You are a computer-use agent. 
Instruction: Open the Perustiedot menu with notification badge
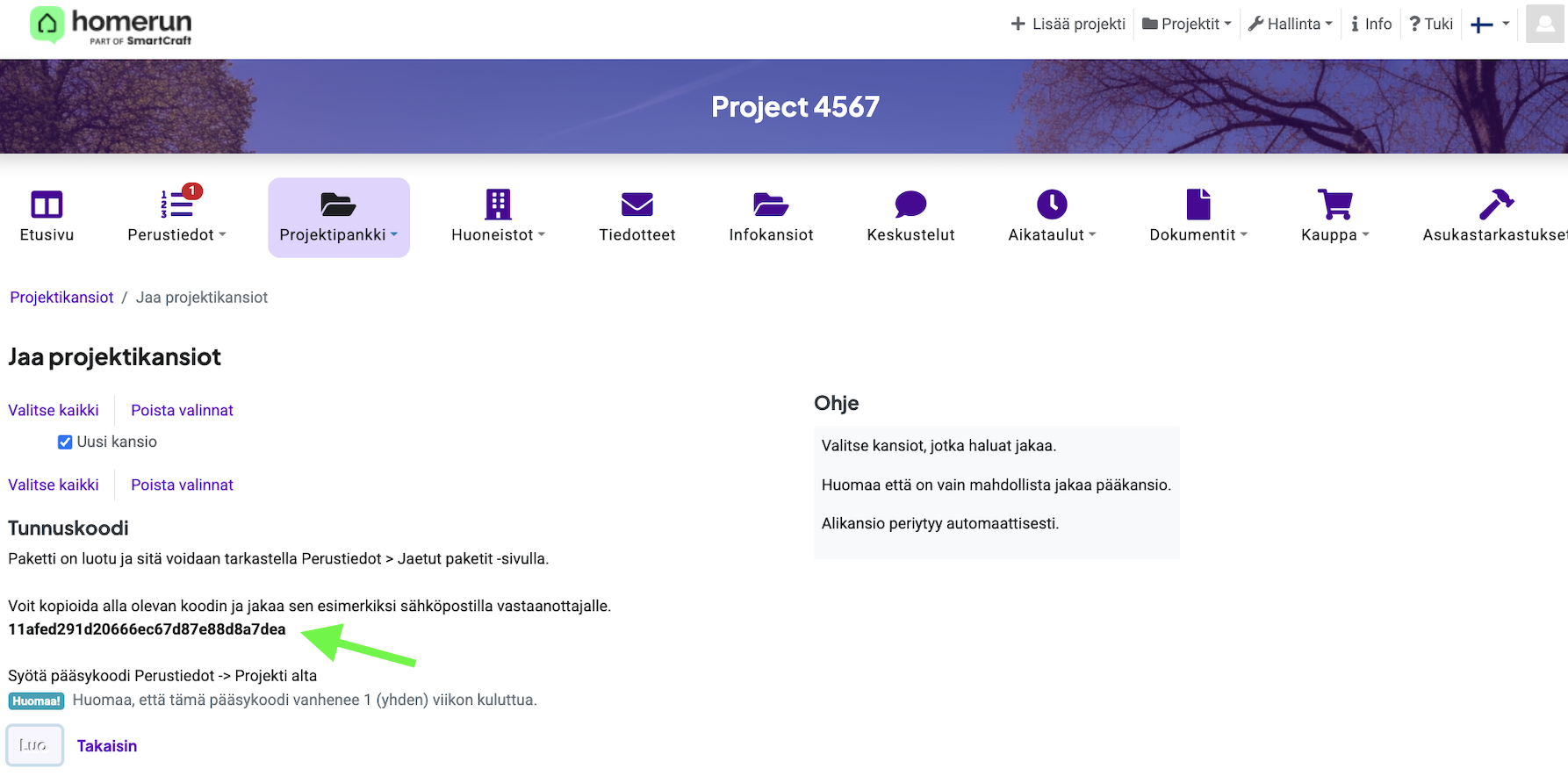(176, 216)
